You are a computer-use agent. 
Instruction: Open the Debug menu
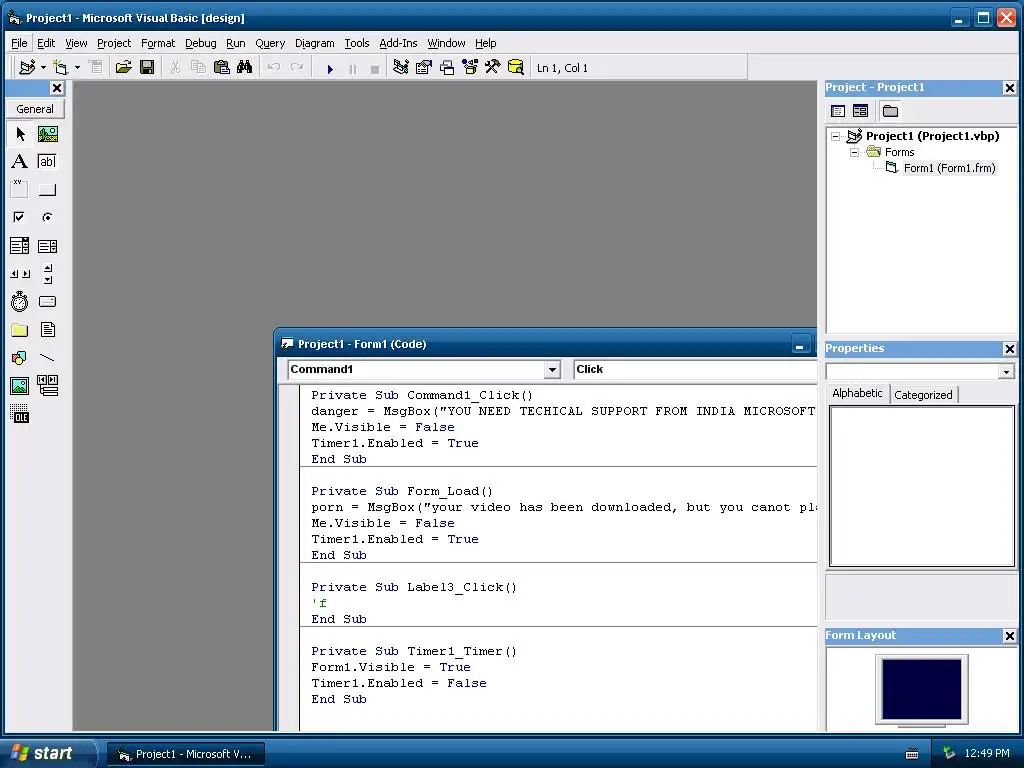[200, 43]
